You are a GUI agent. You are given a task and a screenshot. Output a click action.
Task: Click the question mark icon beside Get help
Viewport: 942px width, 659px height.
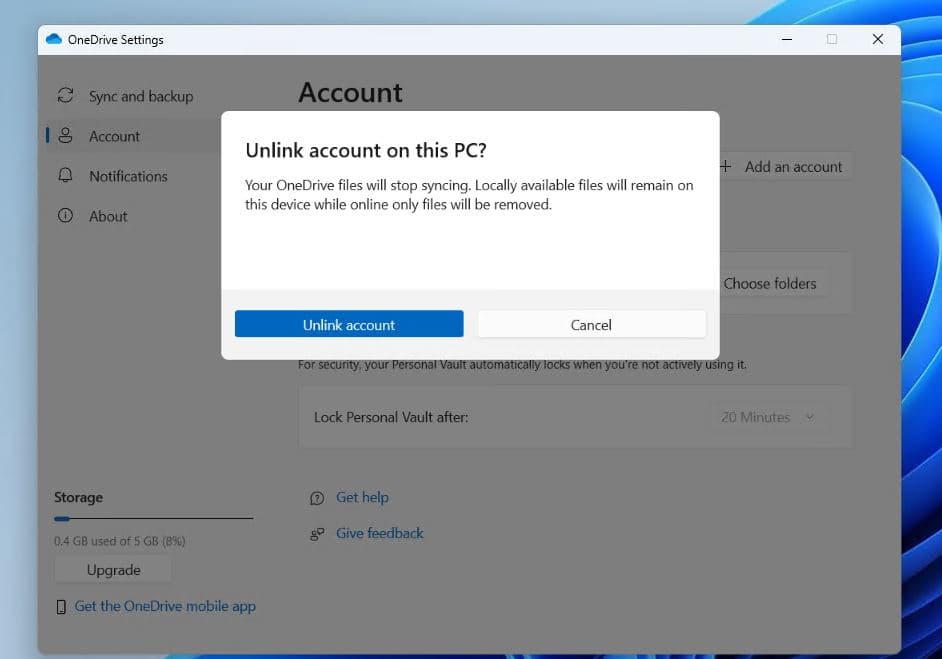coord(317,498)
